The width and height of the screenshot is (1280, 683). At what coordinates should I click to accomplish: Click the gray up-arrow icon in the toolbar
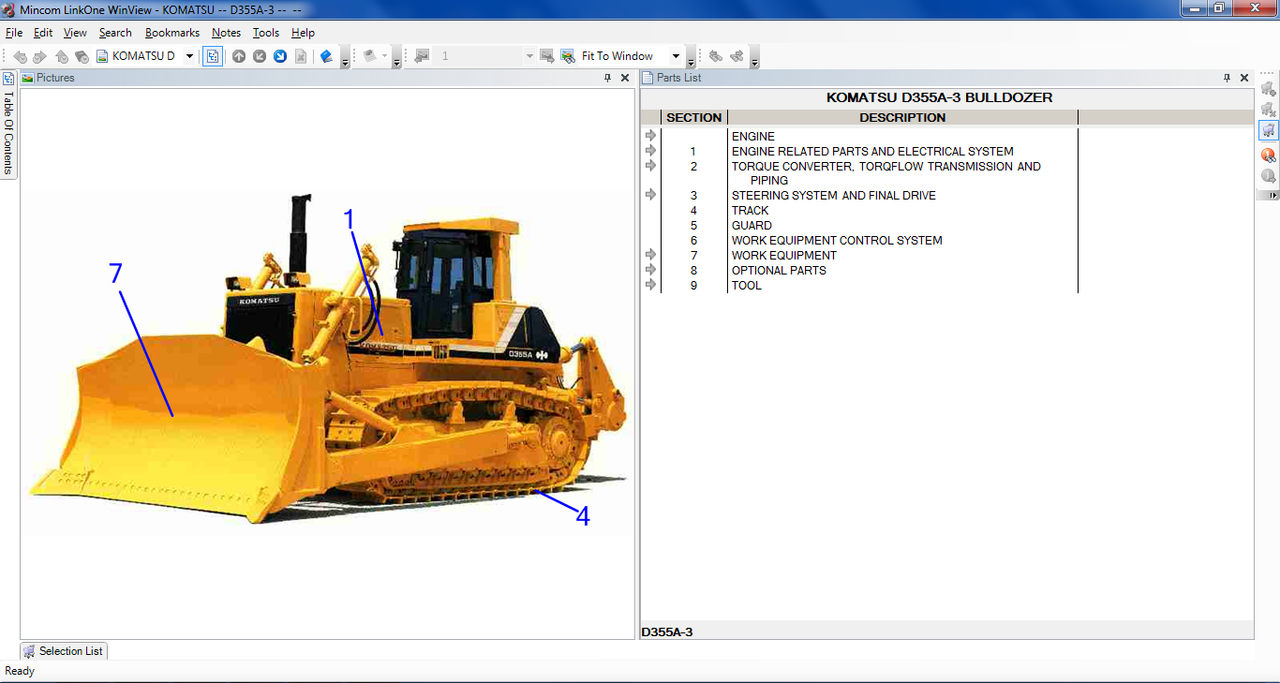pos(239,56)
